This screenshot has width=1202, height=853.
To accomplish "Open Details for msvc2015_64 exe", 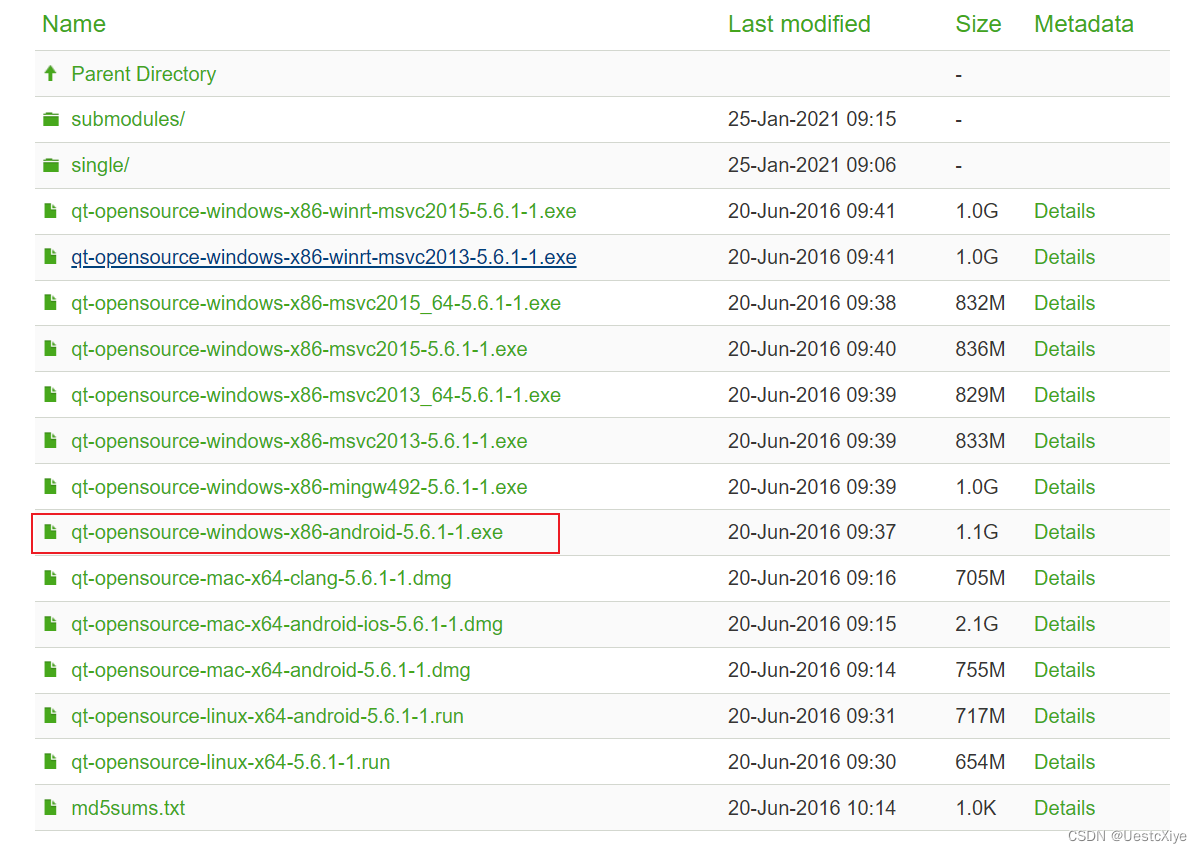I will click(1064, 303).
